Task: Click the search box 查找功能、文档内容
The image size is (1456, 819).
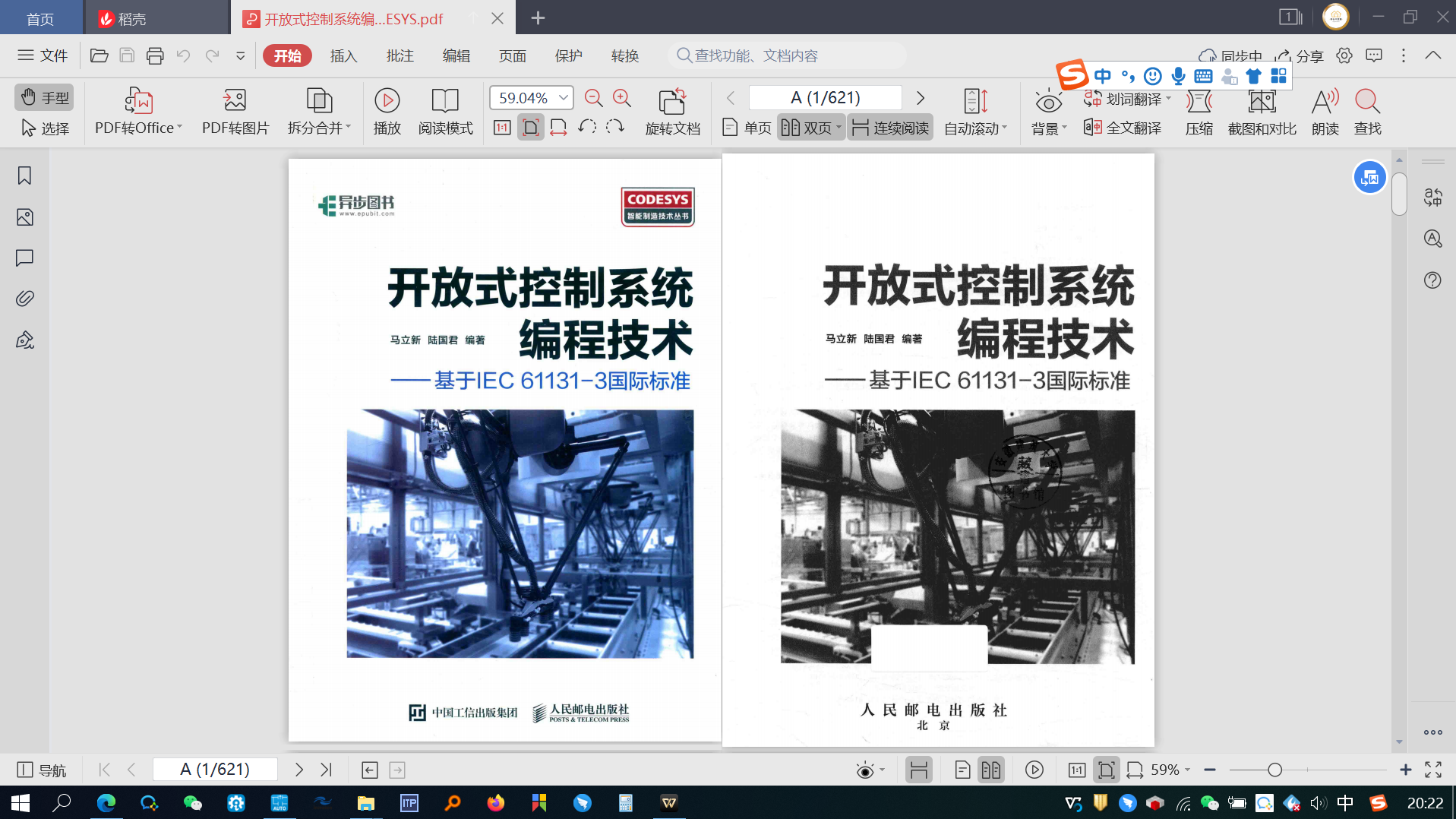Action: coord(787,55)
